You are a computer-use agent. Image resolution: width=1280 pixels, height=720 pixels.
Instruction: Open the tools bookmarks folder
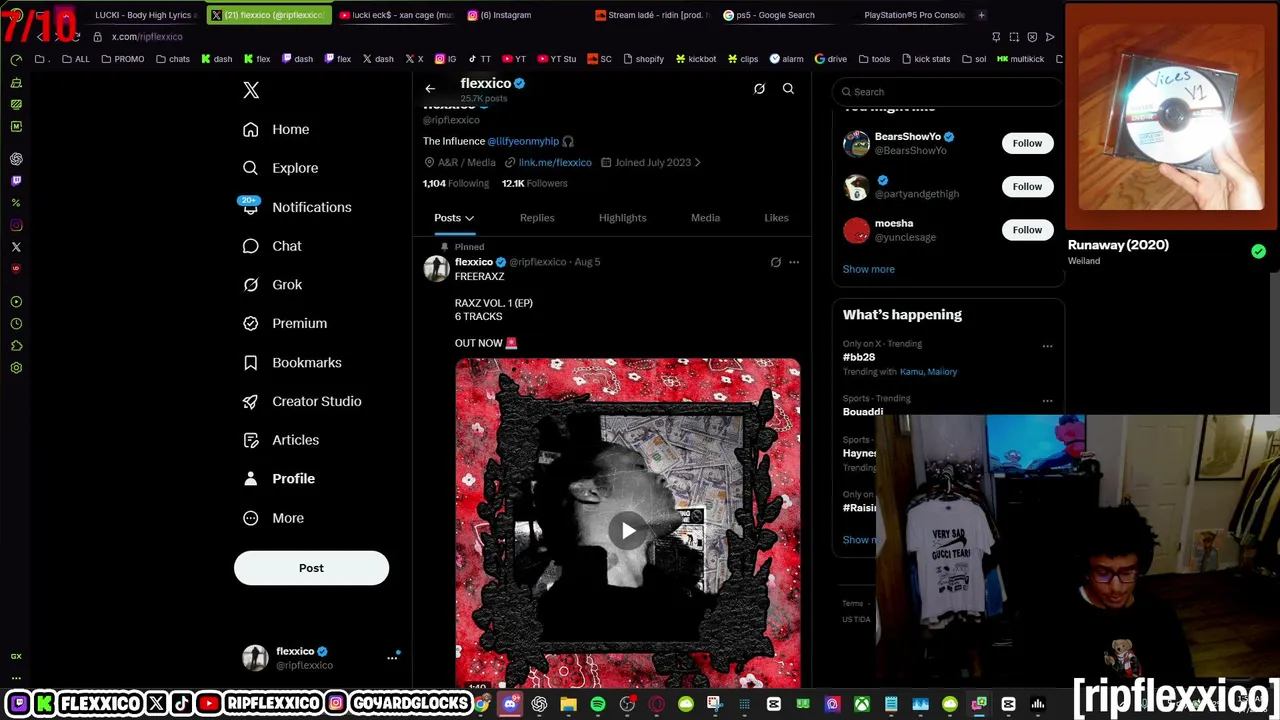(873, 59)
